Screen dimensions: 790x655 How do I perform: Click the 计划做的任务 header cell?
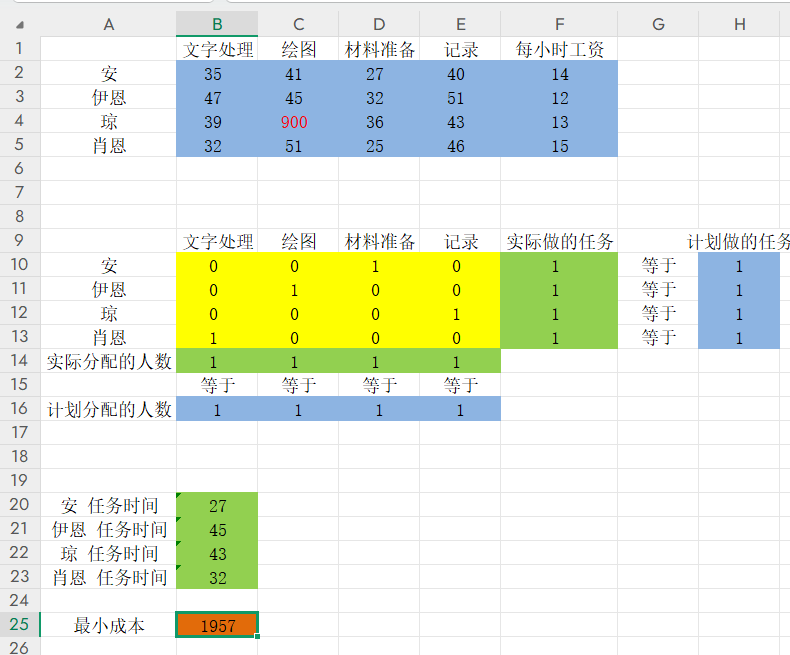tap(739, 241)
